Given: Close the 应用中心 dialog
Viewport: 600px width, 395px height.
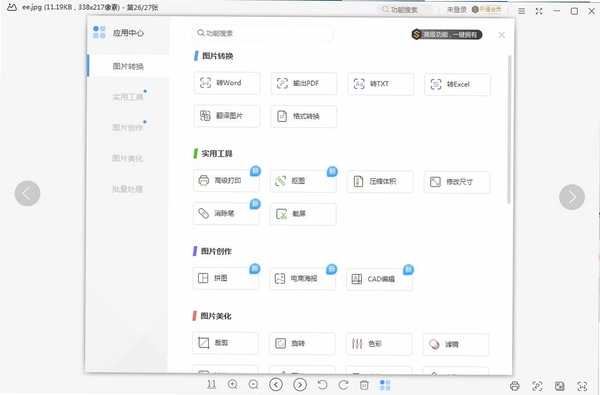Looking at the screenshot, I should [502, 35].
